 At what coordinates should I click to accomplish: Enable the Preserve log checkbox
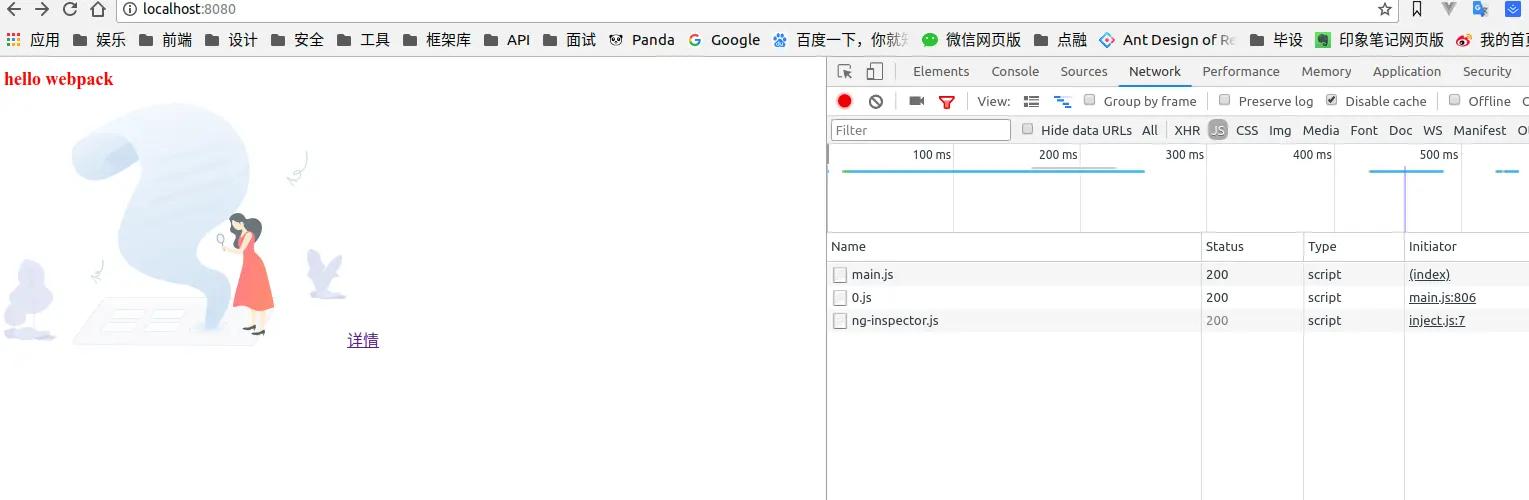(x=1225, y=100)
